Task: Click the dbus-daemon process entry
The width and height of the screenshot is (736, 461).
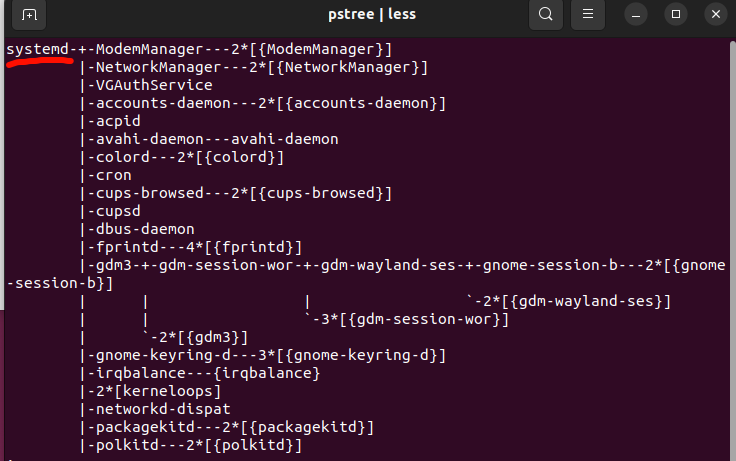Action: 145,229
